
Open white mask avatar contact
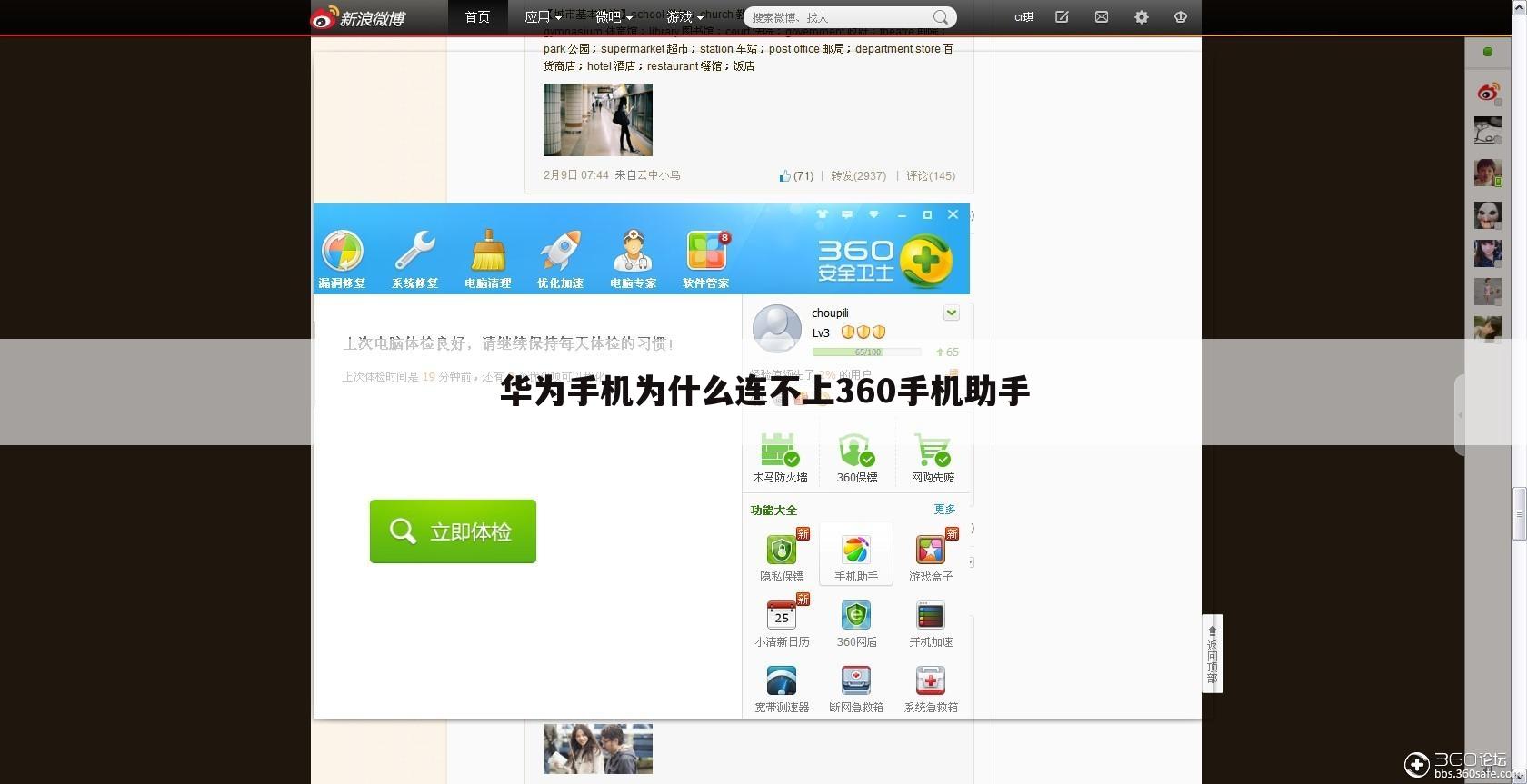click(1488, 214)
